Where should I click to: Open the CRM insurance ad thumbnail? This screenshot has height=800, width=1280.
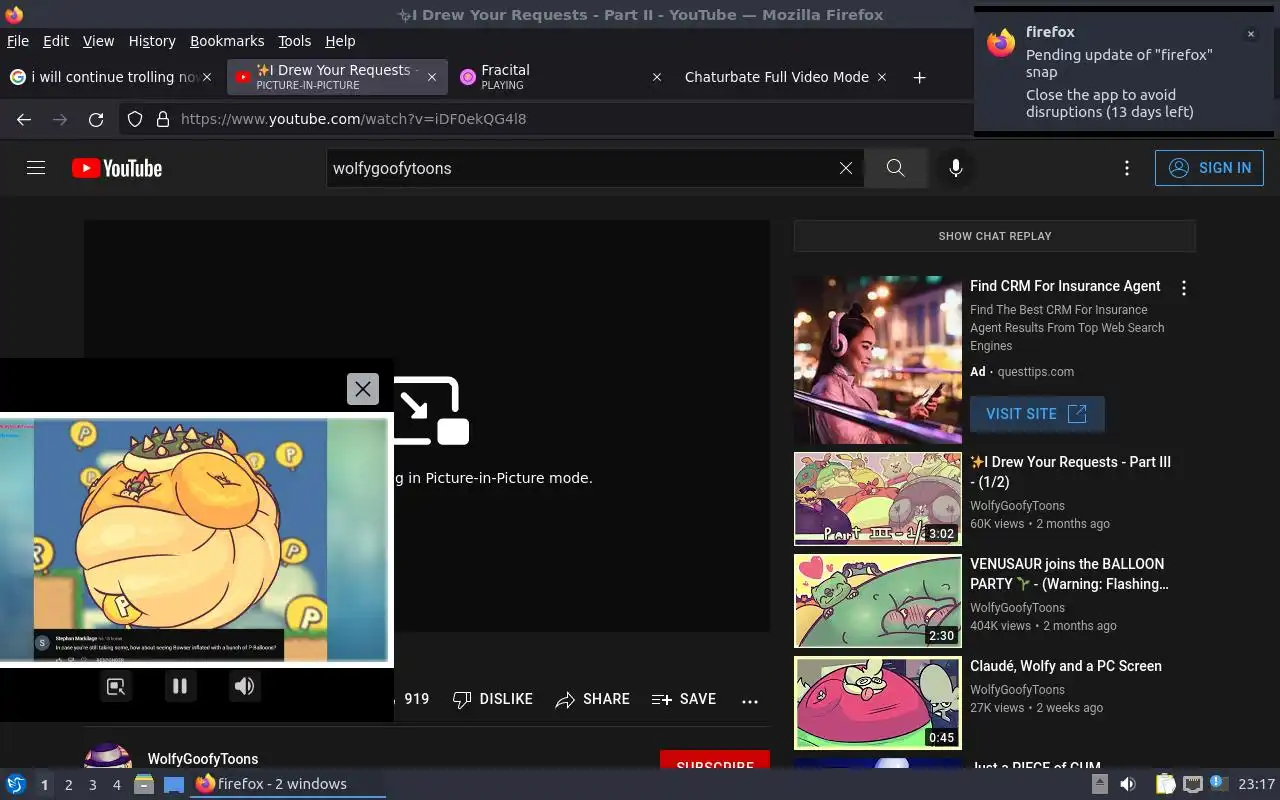pyautogui.click(x=878, y=360)
